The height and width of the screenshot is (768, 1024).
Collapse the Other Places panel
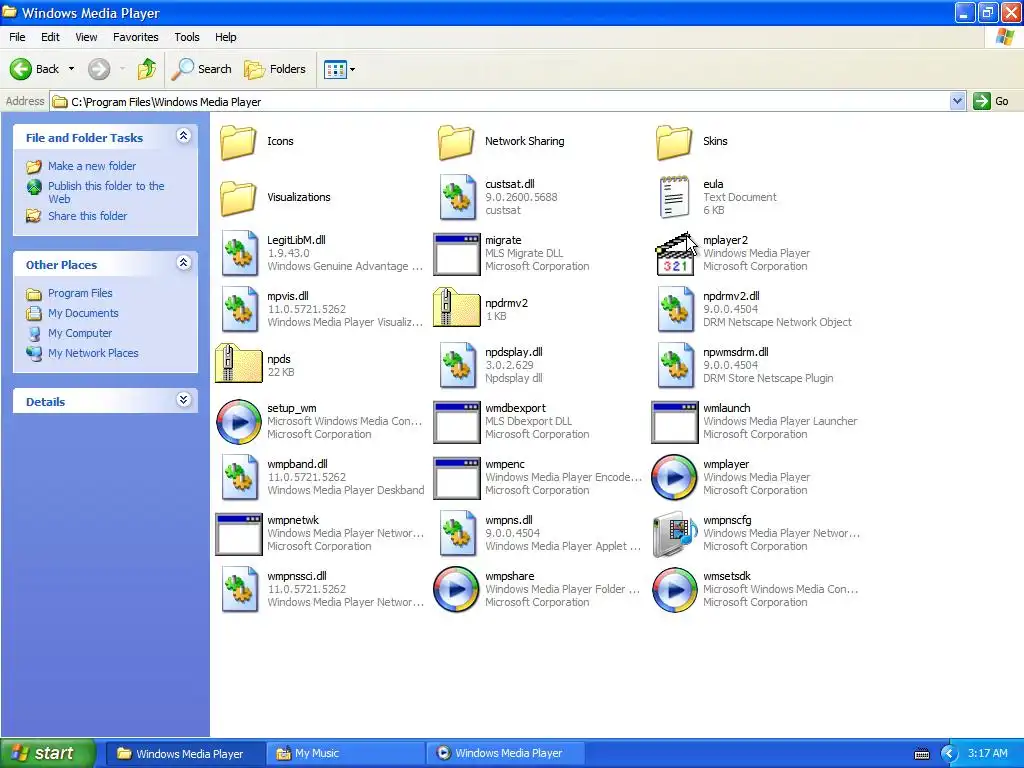[x=184, y=263]
